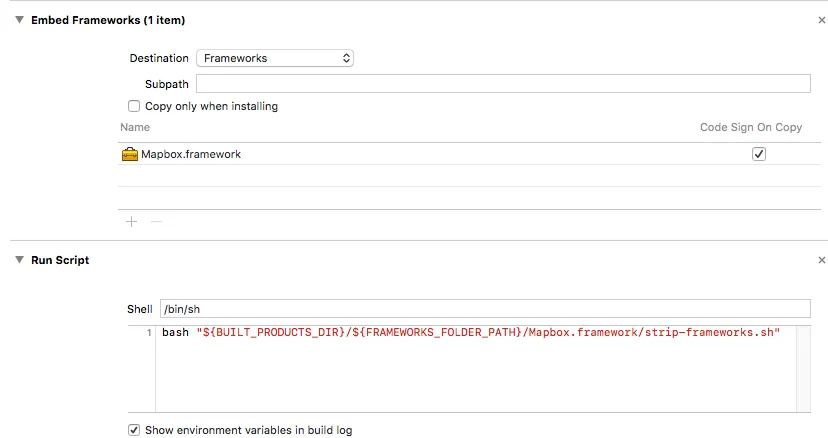
Task: Add a framework with the plus button
Action: point(131,221)
